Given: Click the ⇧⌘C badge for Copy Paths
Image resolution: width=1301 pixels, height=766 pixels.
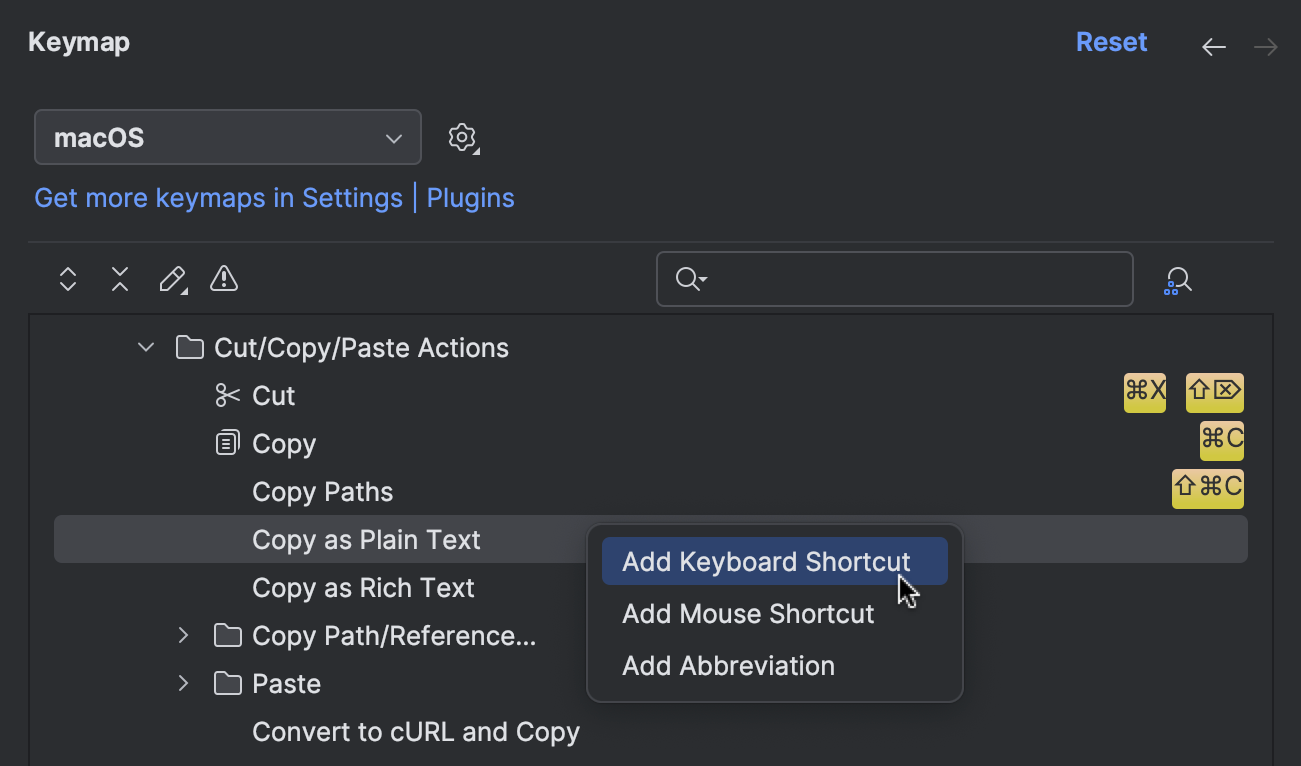Looking at the screenshot, I should (x=1207, y=488).
